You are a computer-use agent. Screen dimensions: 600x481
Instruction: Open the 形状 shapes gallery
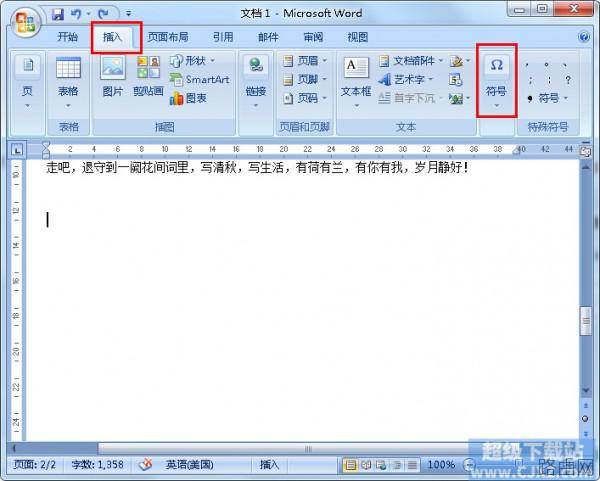coord(192,60)
